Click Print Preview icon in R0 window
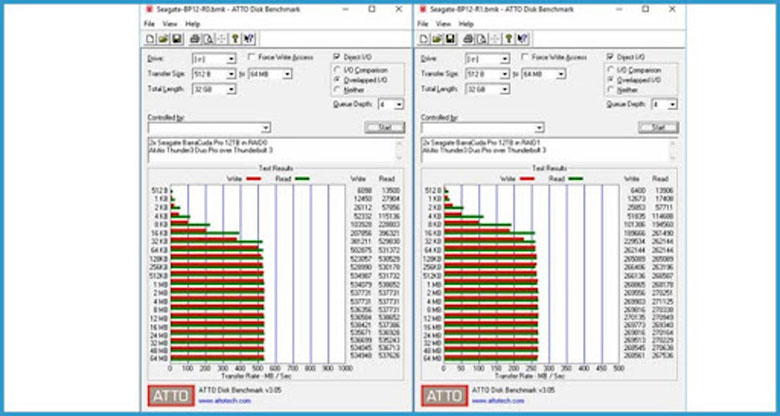 pos(208,39)
